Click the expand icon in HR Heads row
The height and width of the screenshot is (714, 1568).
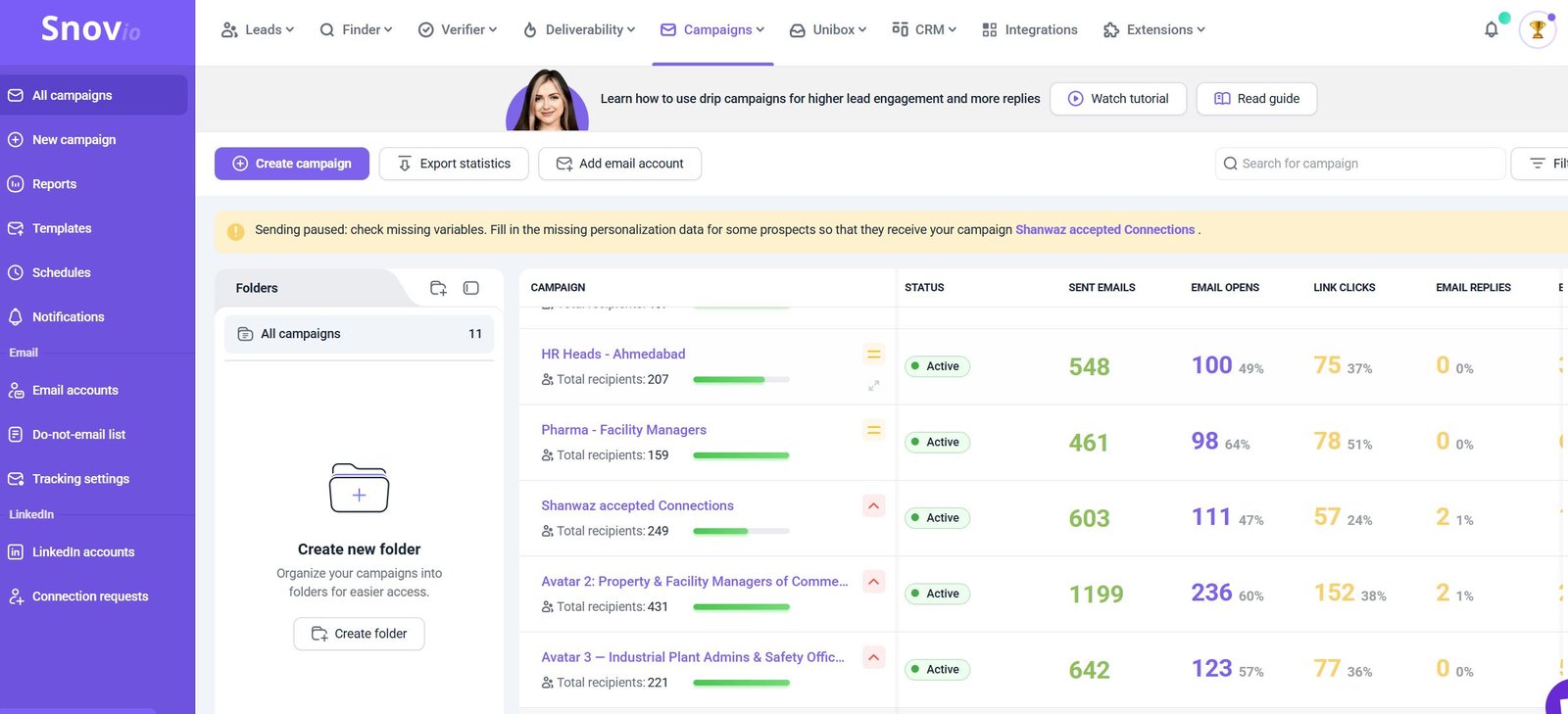[873, 386]
